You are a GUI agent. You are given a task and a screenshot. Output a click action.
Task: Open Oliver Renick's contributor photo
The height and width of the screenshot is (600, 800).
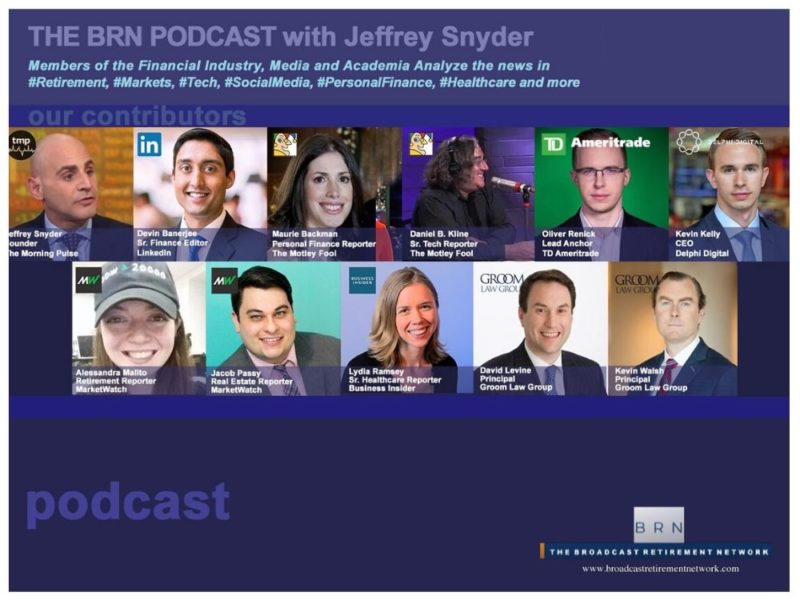602,194
